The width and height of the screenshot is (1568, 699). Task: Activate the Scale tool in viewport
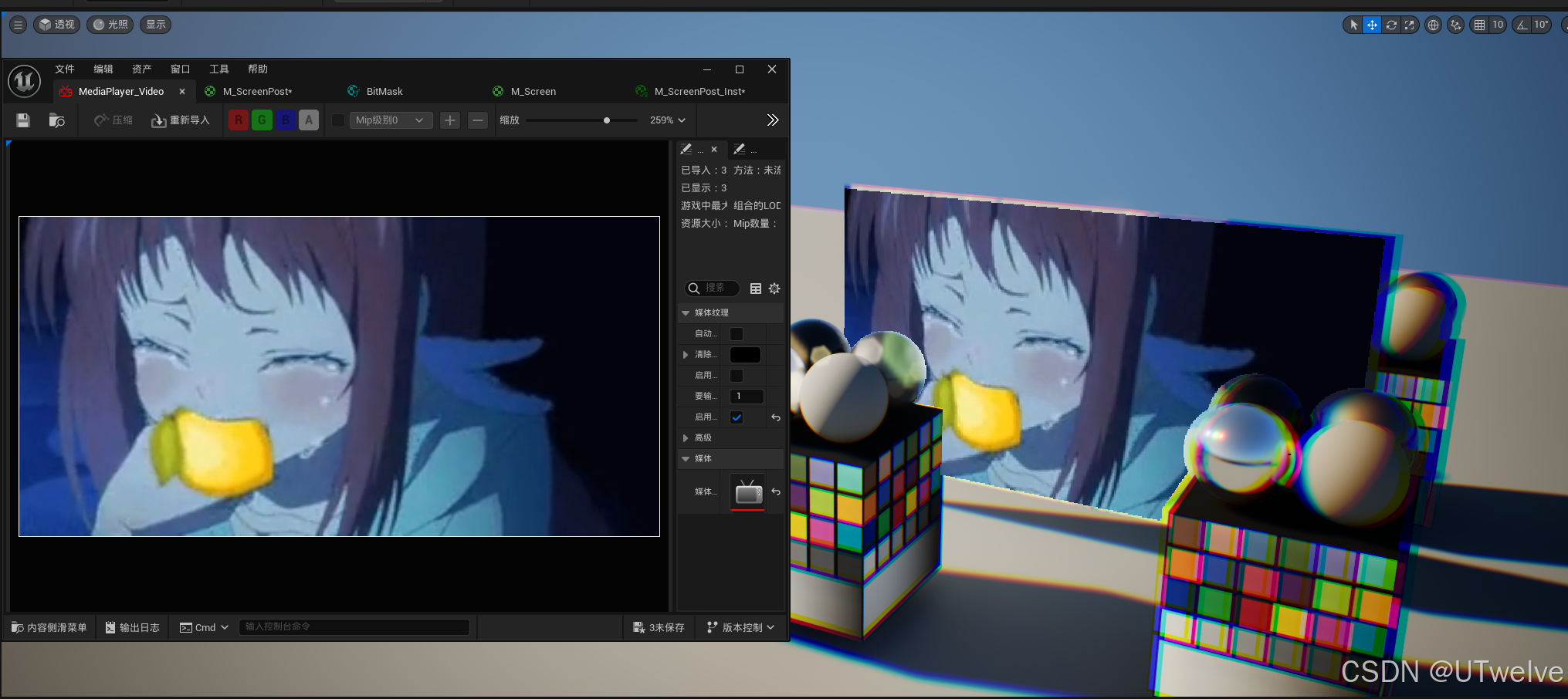(x=1410, y=25)
